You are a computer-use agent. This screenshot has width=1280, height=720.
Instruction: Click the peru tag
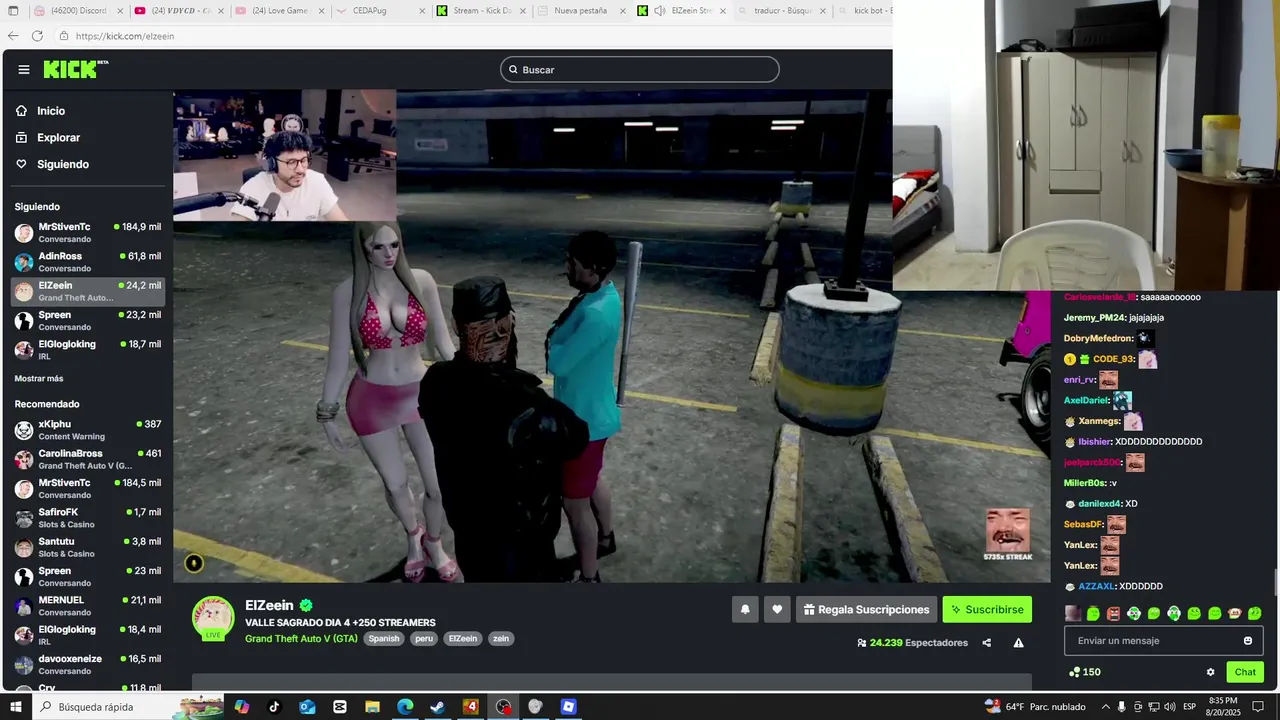(x=424, y=638)
